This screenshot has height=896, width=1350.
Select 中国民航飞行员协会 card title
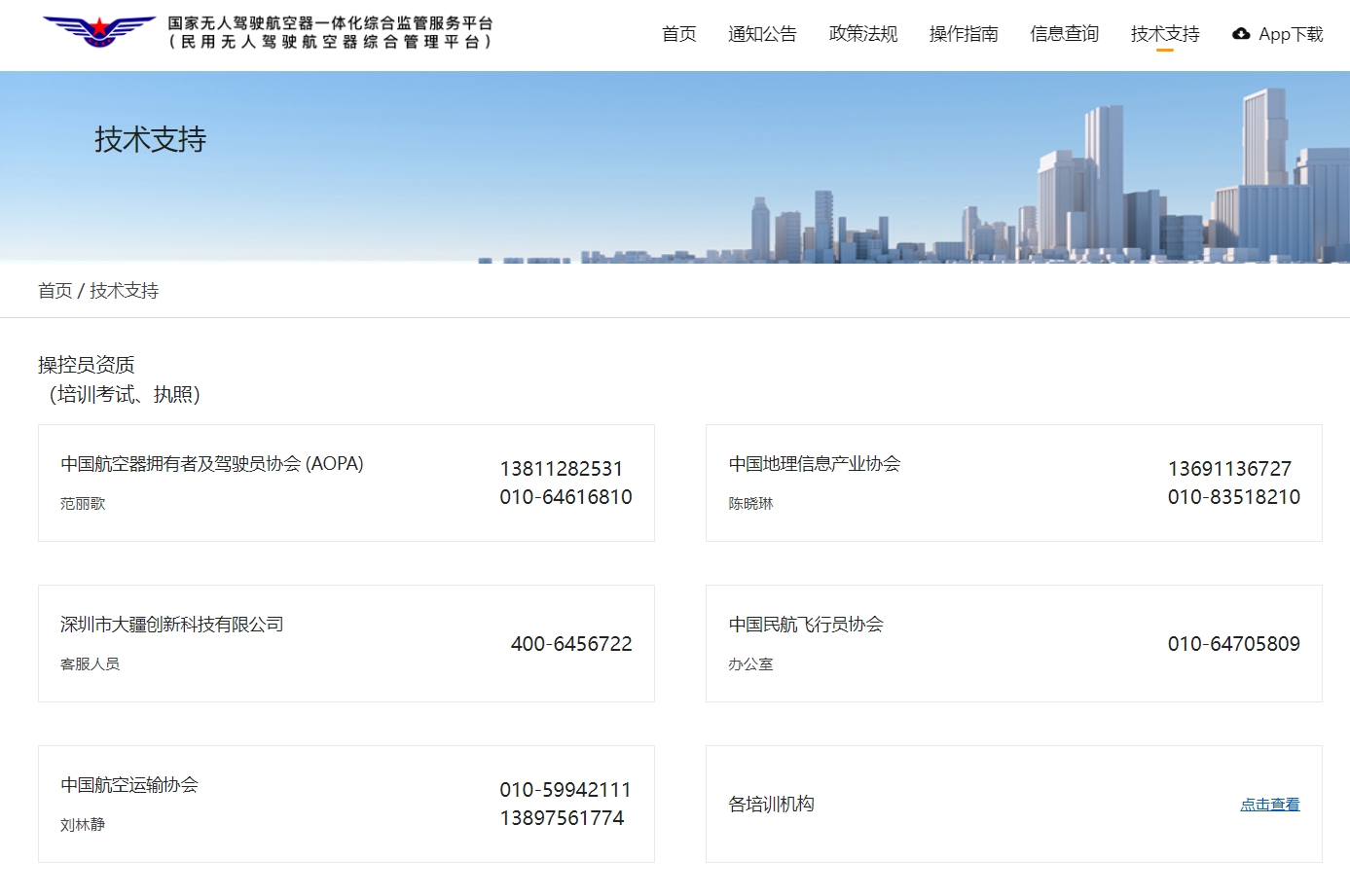(x=806, y=625)
